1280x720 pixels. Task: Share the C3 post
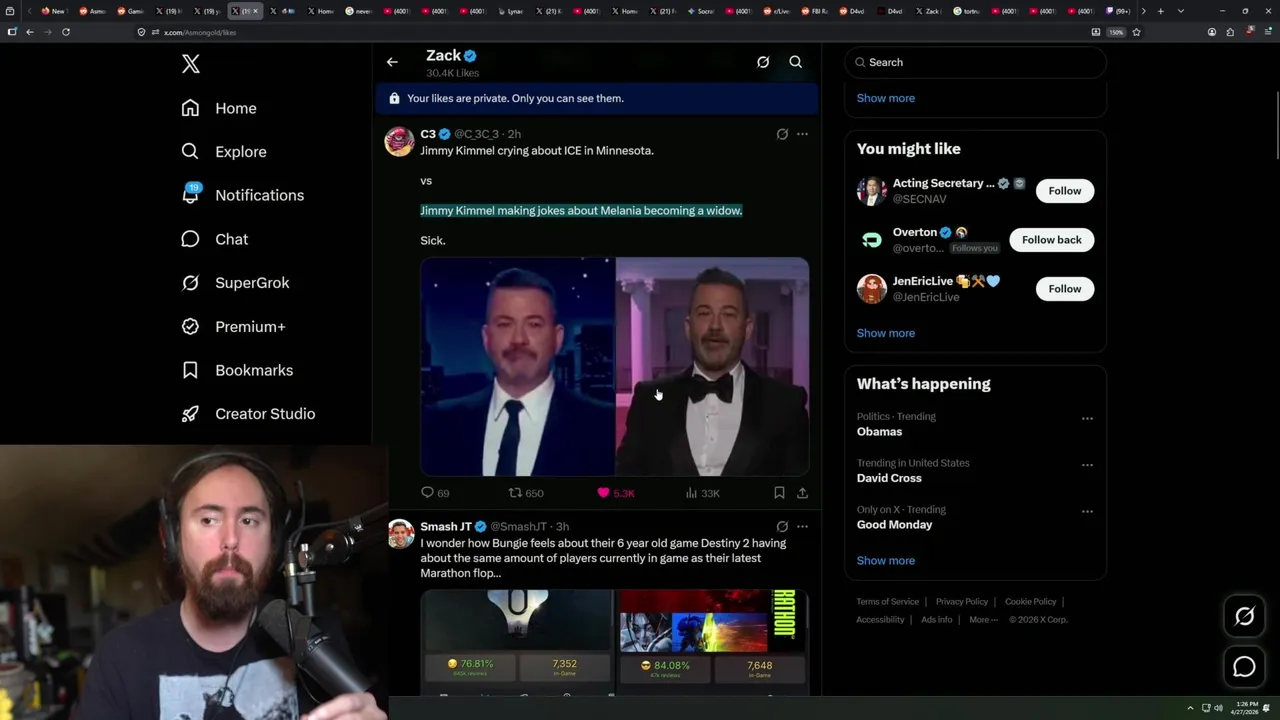pos(802,493)
